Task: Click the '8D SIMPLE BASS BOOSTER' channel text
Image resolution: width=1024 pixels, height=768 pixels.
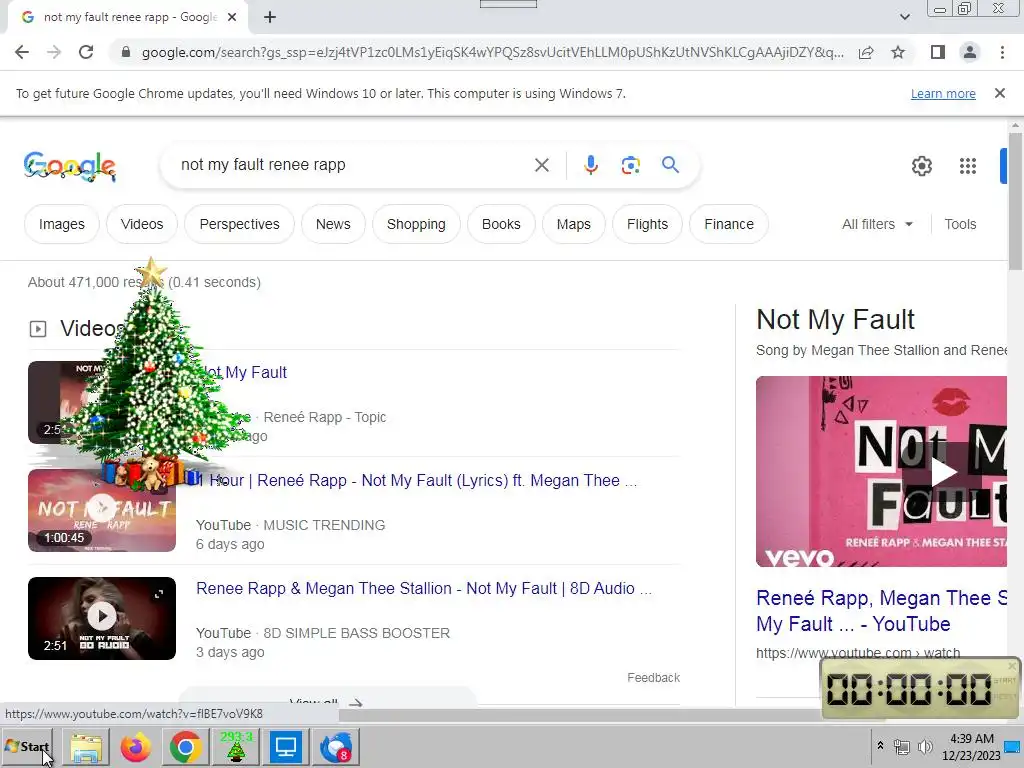Action: point(357,633)
